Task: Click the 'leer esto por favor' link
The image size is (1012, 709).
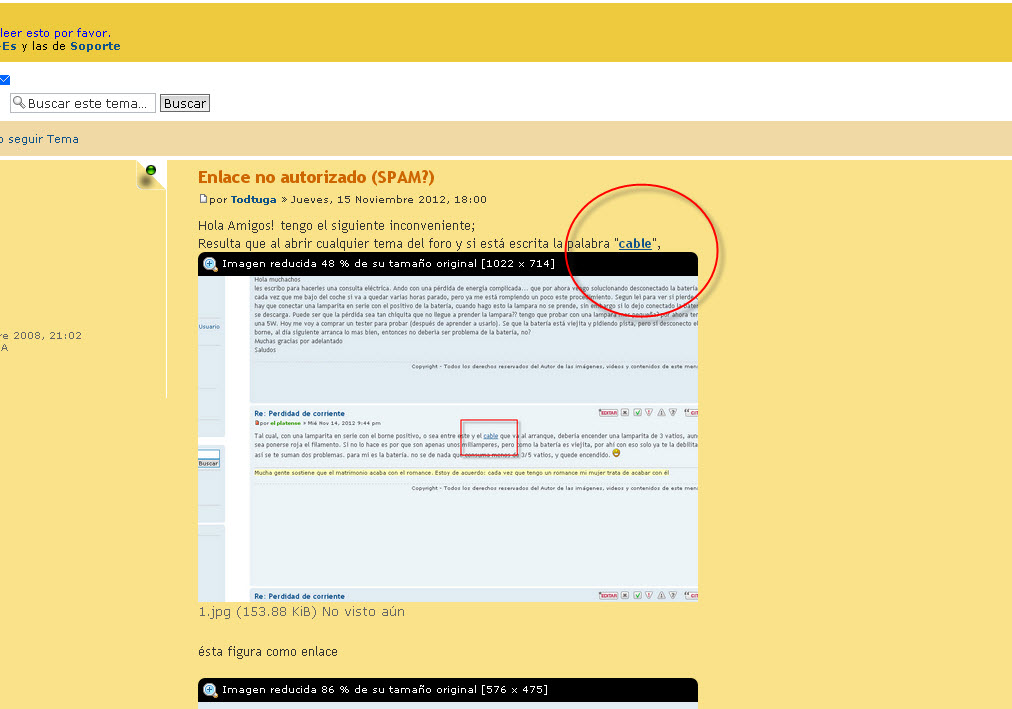Action: coord(55,33)
